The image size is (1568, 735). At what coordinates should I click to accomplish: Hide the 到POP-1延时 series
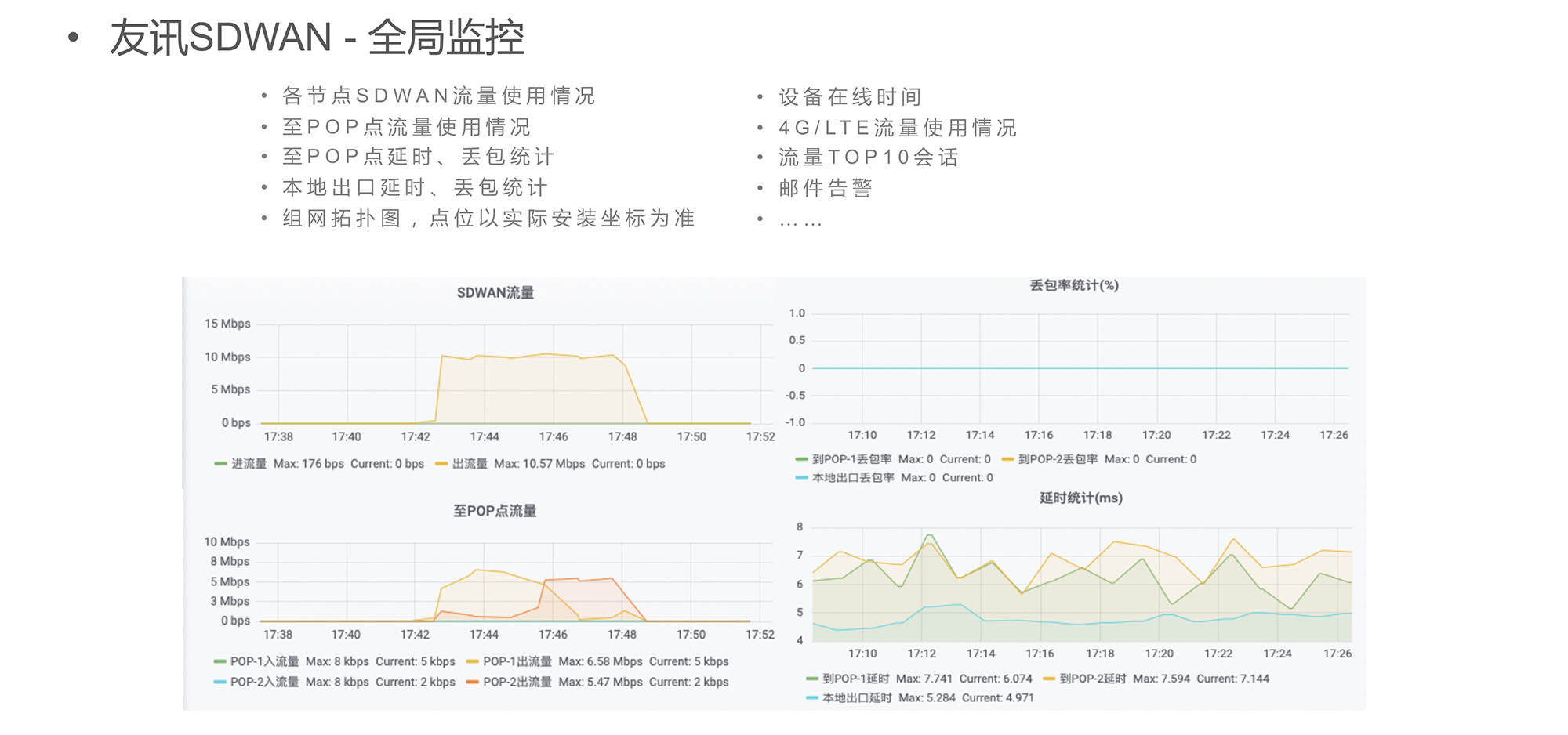tap(855, 679)
